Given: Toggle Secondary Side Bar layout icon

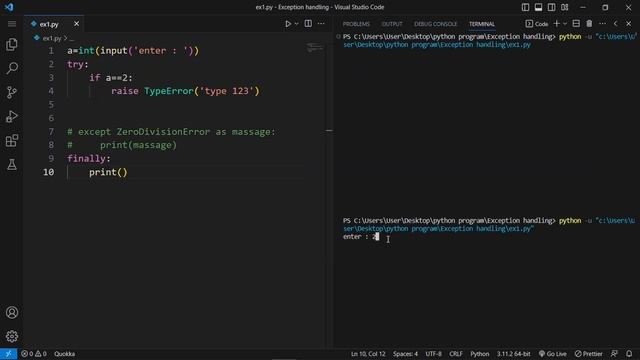Looking at the screenshot, I should click(x=551, y=7).
